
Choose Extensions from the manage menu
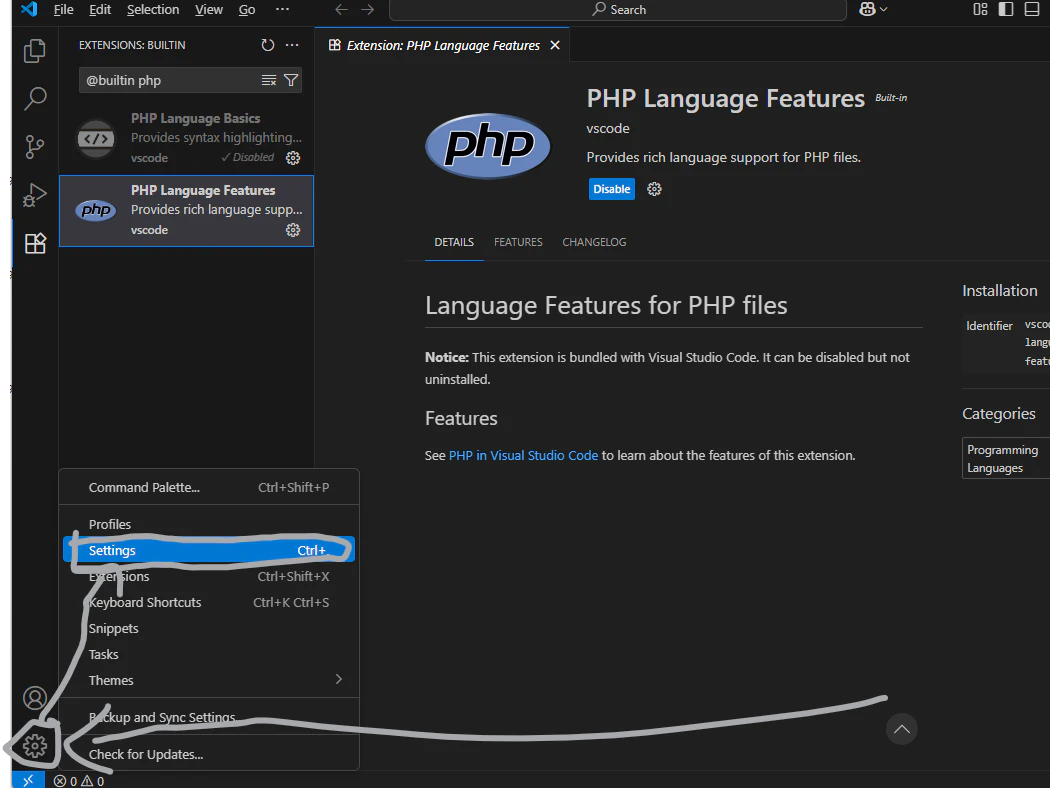pyautogui.click(x=209, y=576)
